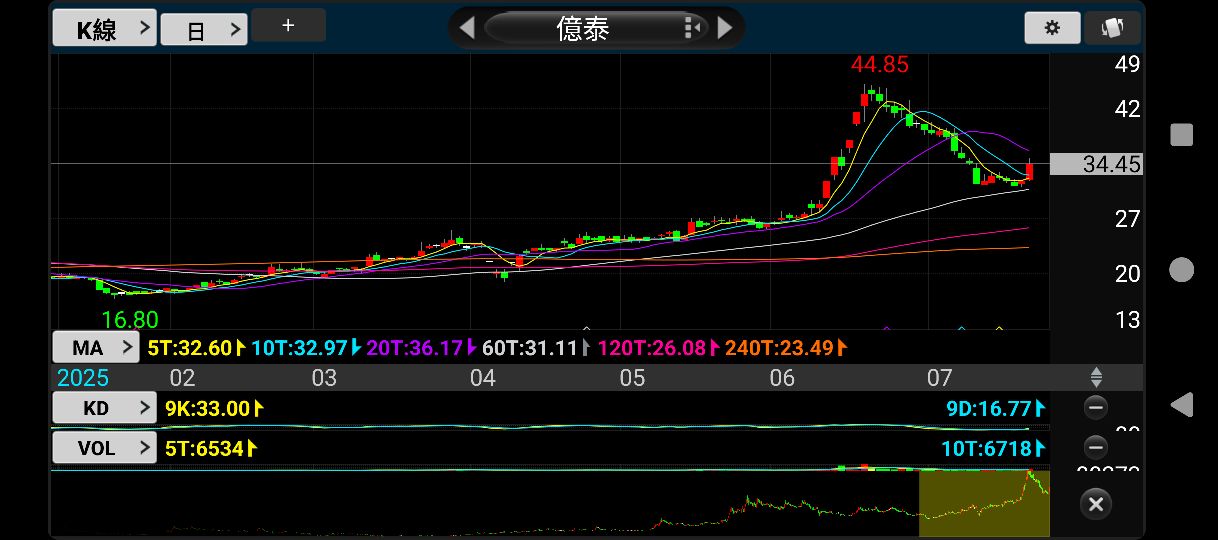This screenshot has height=540, width=1218.
Task: Open chart settings with gear icon
Action: 1052,28
